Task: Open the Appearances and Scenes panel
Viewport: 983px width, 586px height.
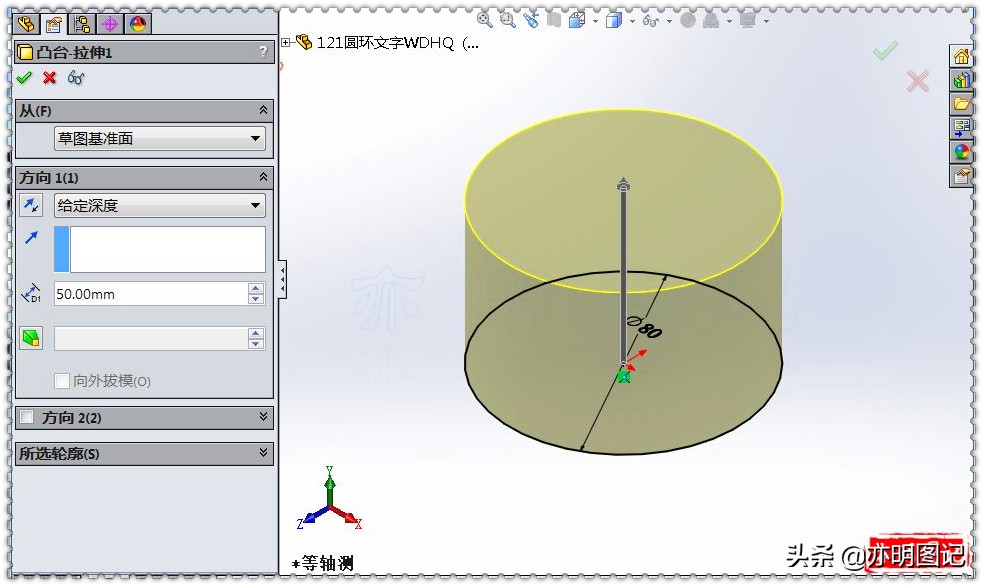Action: (x=961, y=150)
